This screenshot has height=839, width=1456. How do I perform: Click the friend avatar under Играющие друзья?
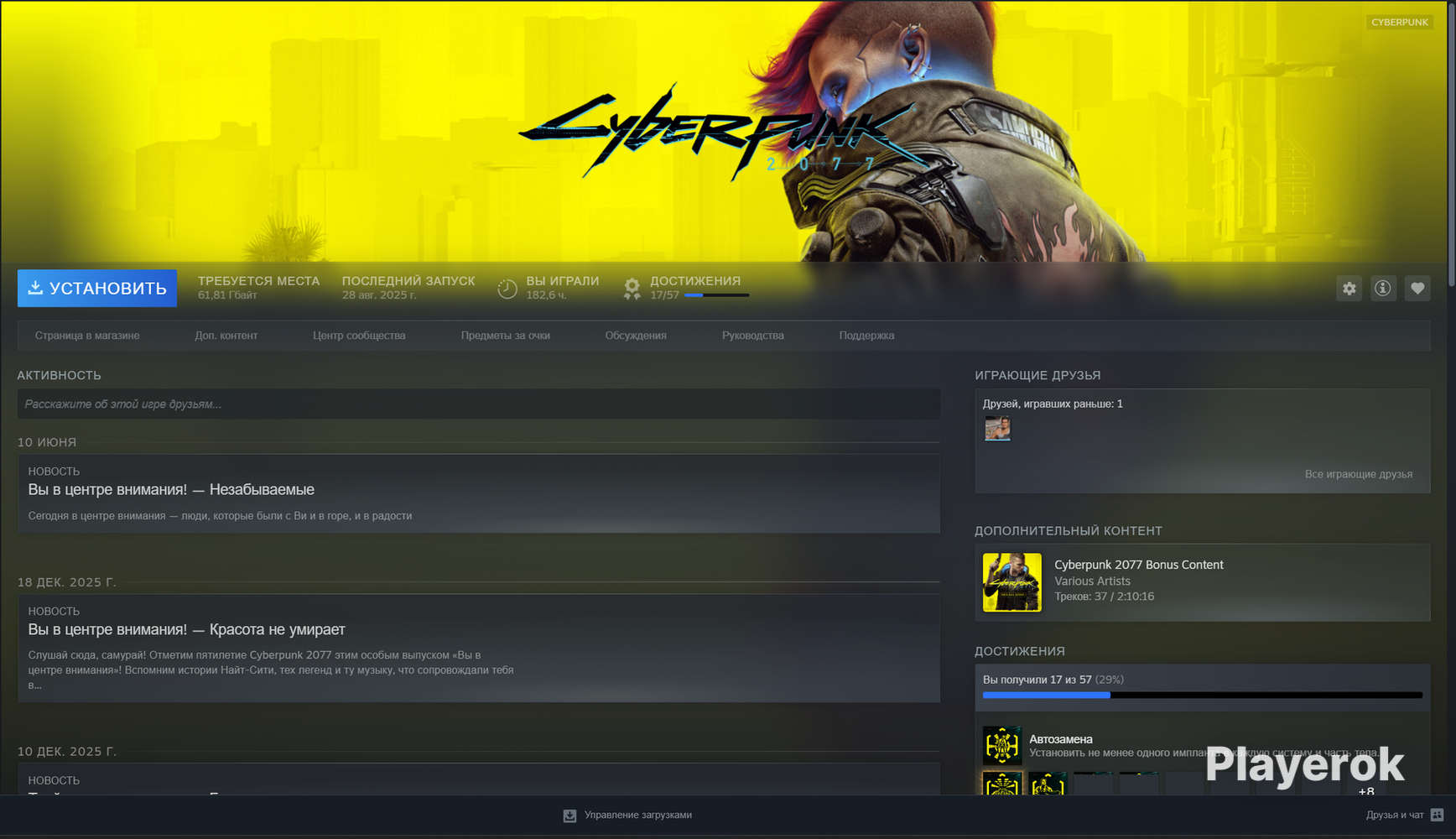pyautogui.click(x=997, y=429)
